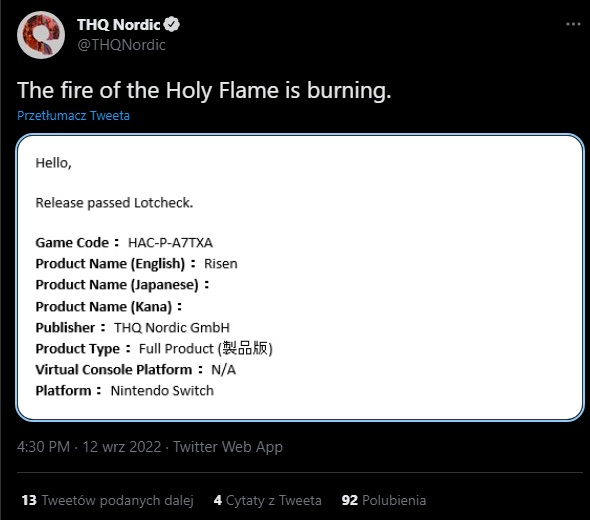The height and width of the screenshot is (520, 590).
Task: Click the Game Code HAC-P-A7TXA line
Action: tap(124, 243)
